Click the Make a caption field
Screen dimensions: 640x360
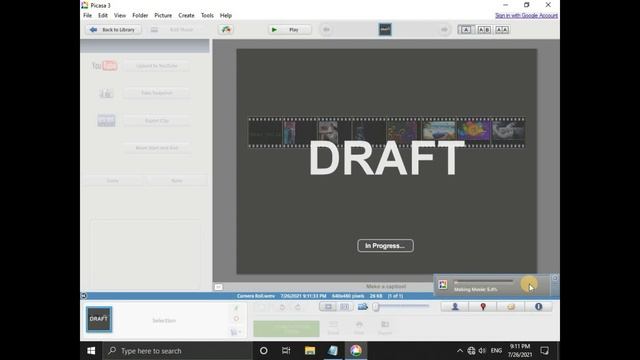coord(386,287)
